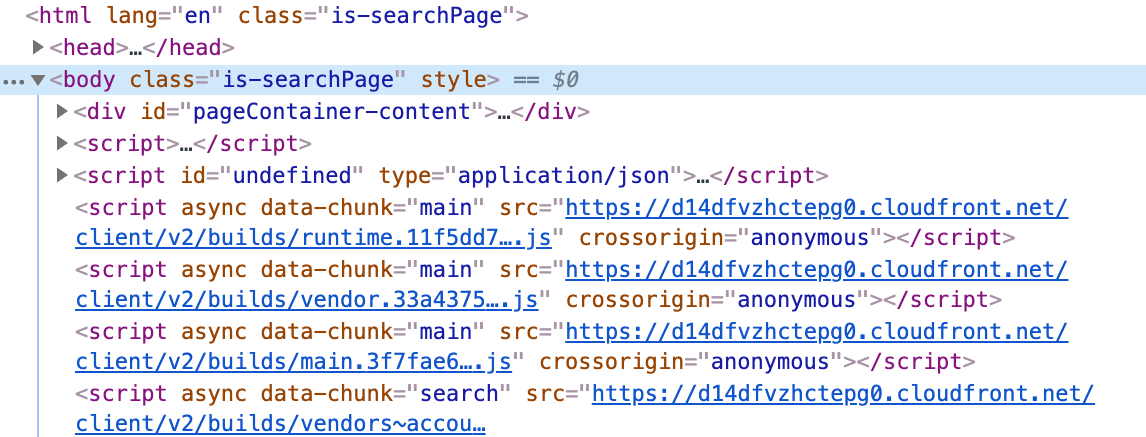1146x437 pixels.
Task: Click the "application/json" type value
Action: click(563, 176)
